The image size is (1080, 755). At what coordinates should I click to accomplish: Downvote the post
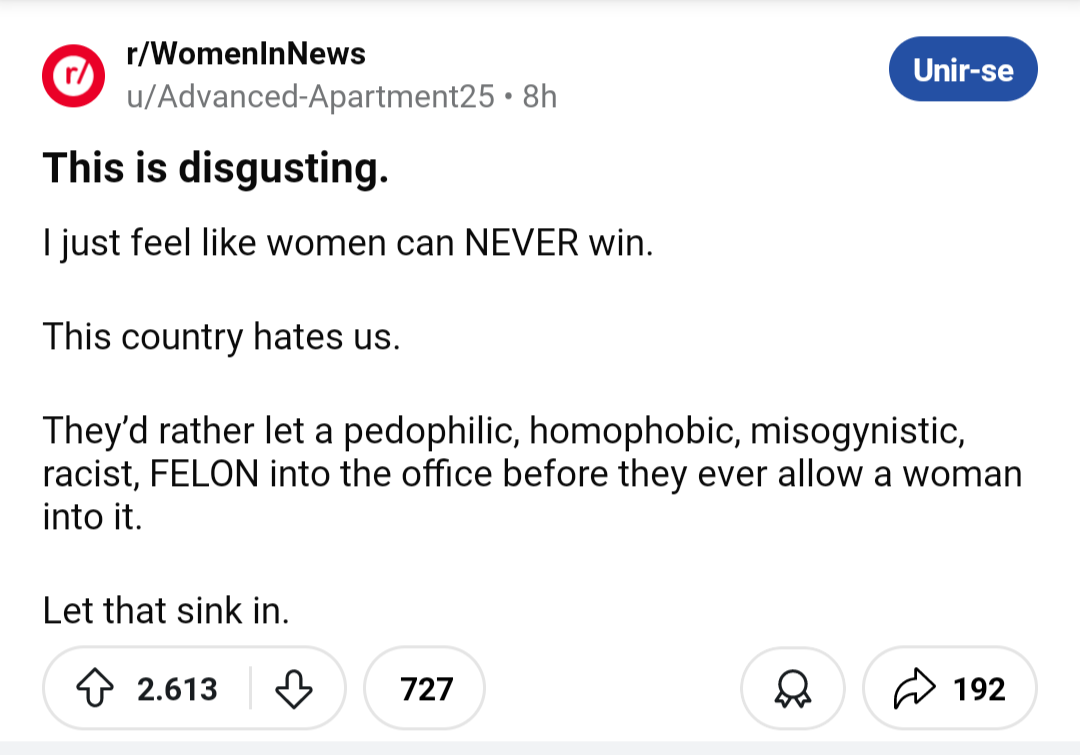coord(293,689)
